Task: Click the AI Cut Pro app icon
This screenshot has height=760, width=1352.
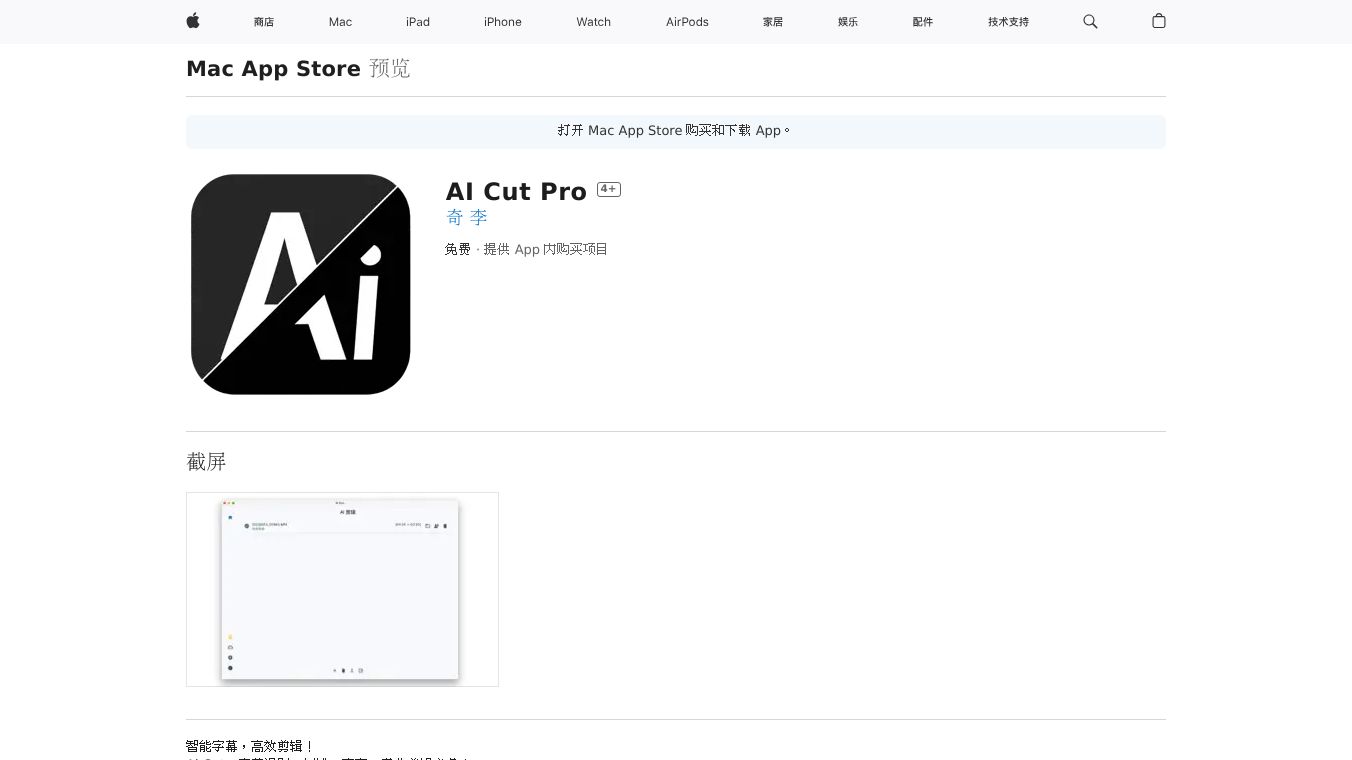Action: (301, 284)
